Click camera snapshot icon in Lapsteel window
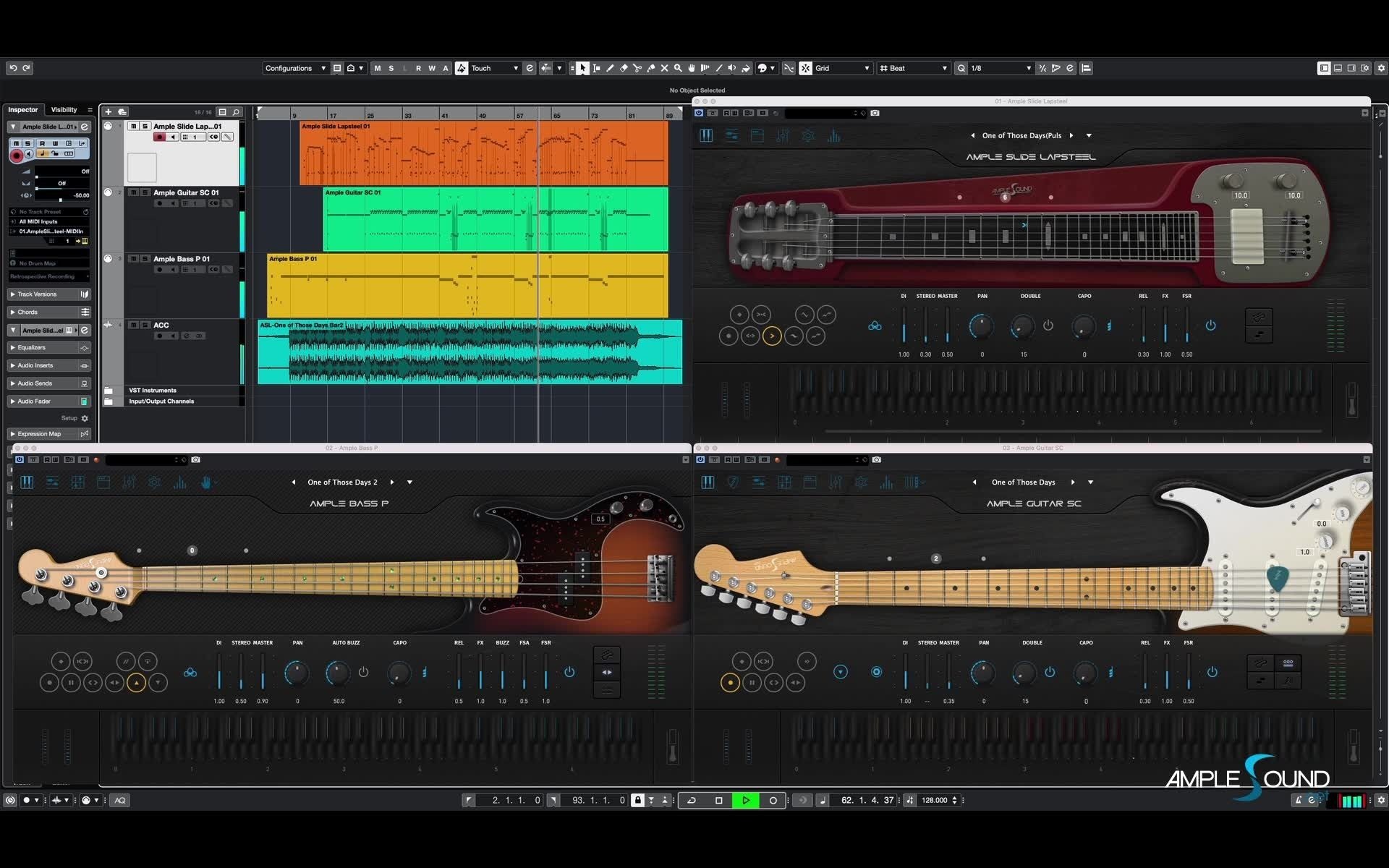Viewport: 1389px width, 868px height. [875, 113]
